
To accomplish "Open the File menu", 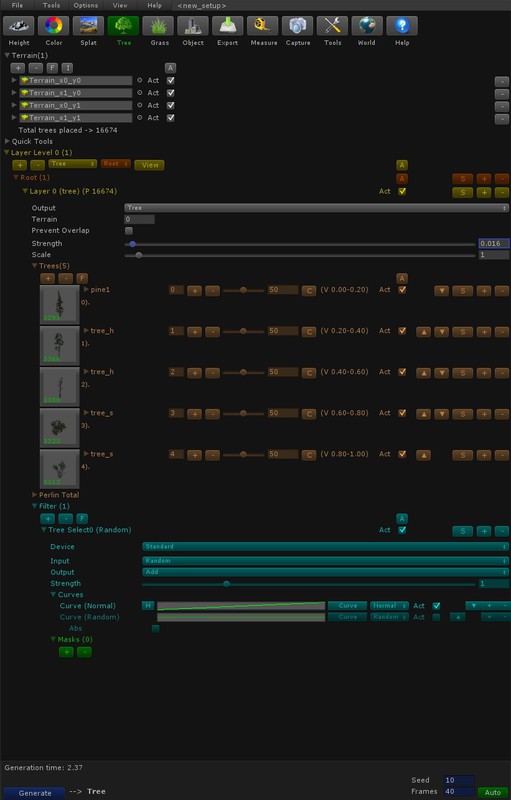I will (x=17, y=6).
